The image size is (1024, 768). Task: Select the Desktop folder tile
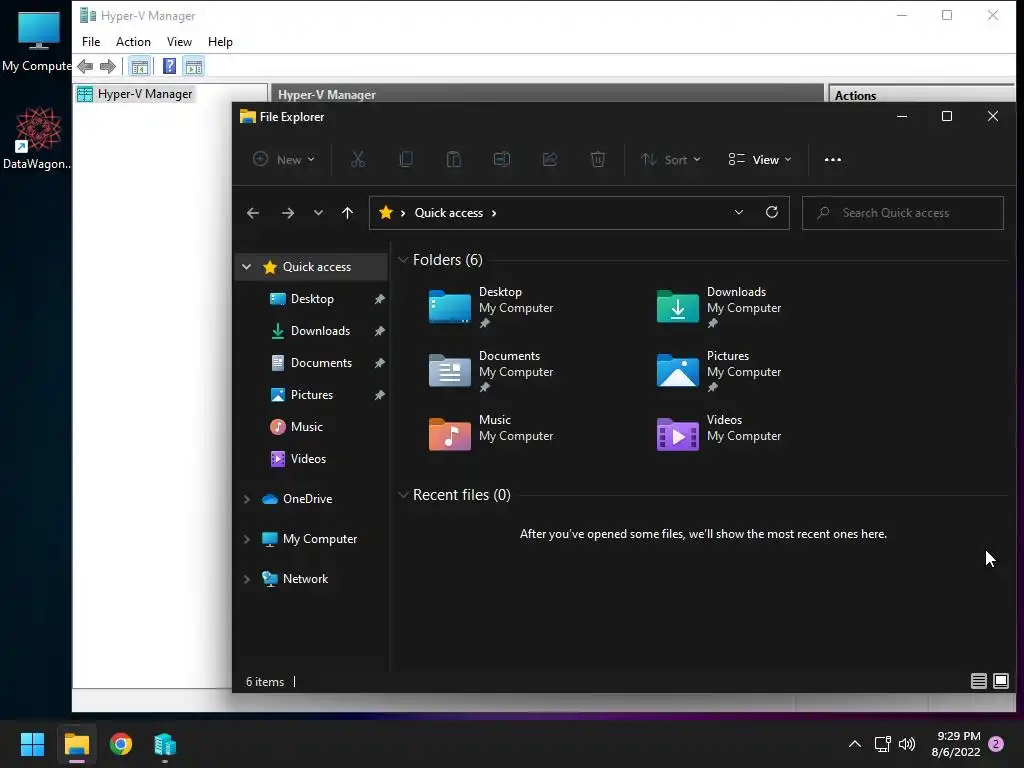[491, 307]
